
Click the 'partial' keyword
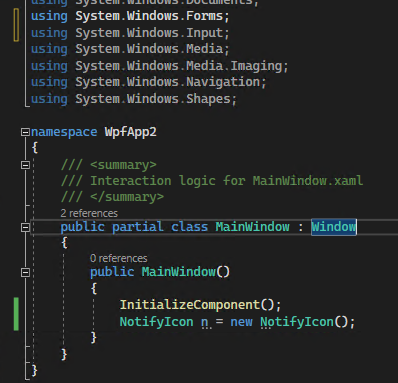[138, 227]
